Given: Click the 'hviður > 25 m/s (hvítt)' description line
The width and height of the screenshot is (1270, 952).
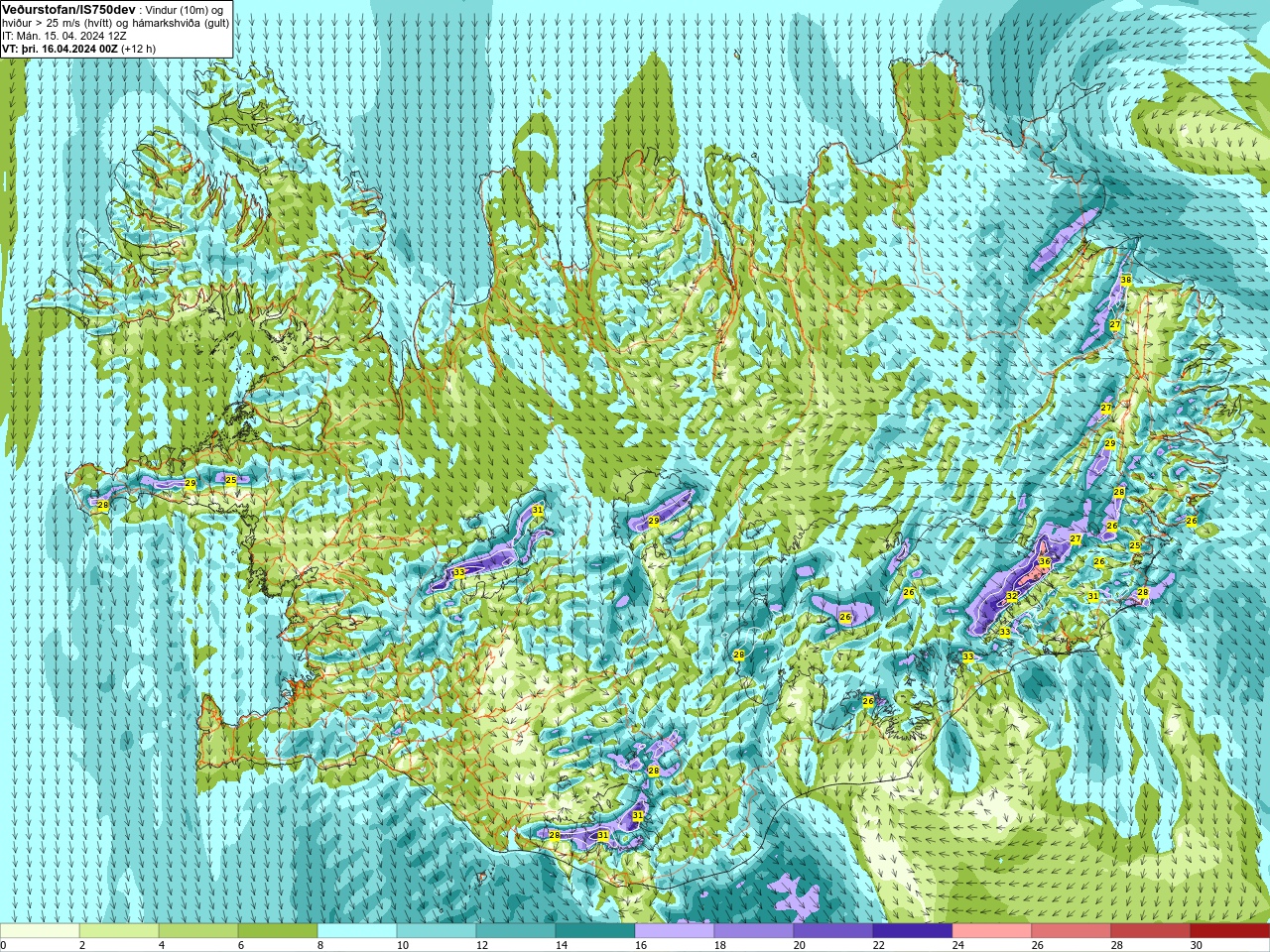Looking at the screenshot, I should coord(115,23).
